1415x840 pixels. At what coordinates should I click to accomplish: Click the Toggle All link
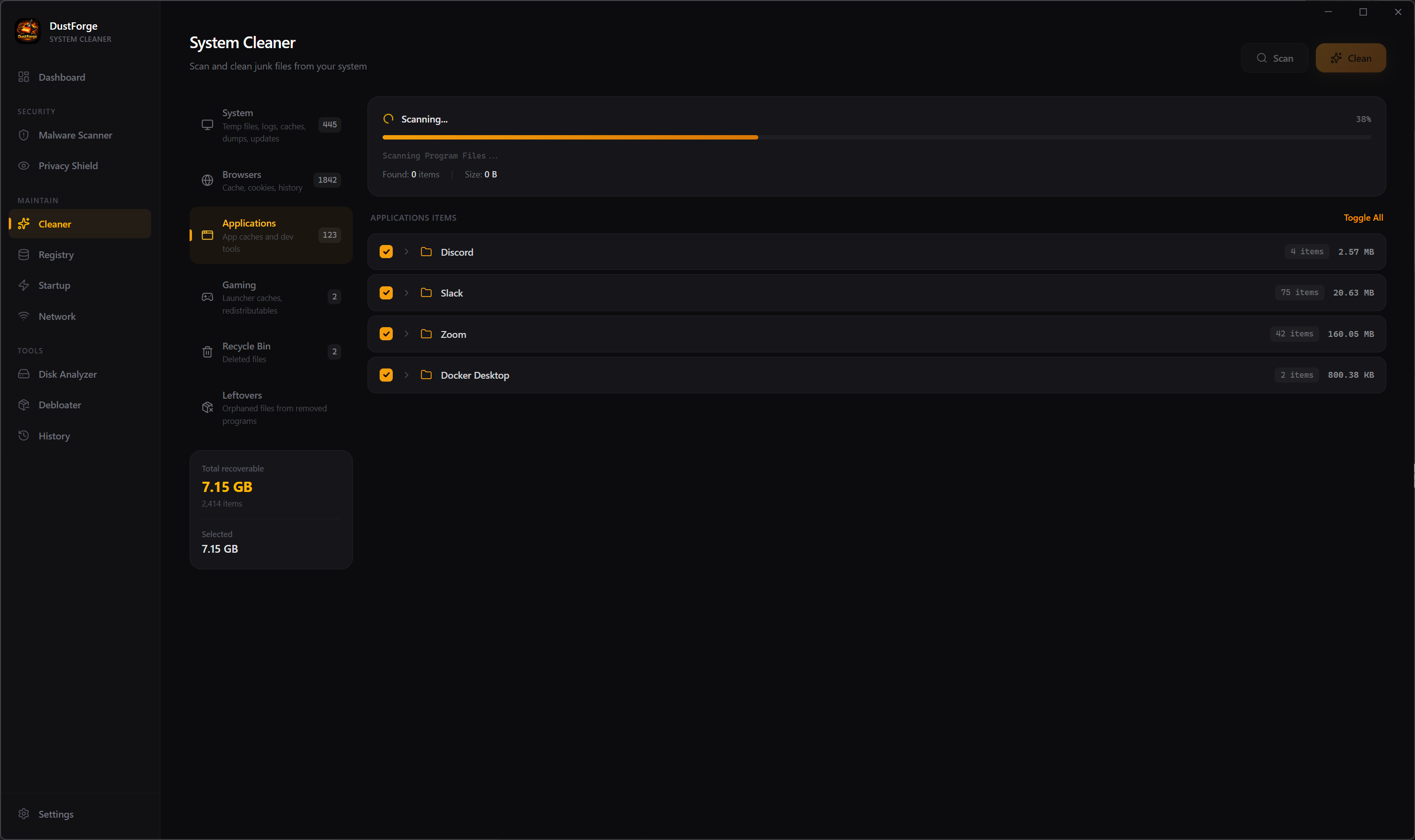1363,217
